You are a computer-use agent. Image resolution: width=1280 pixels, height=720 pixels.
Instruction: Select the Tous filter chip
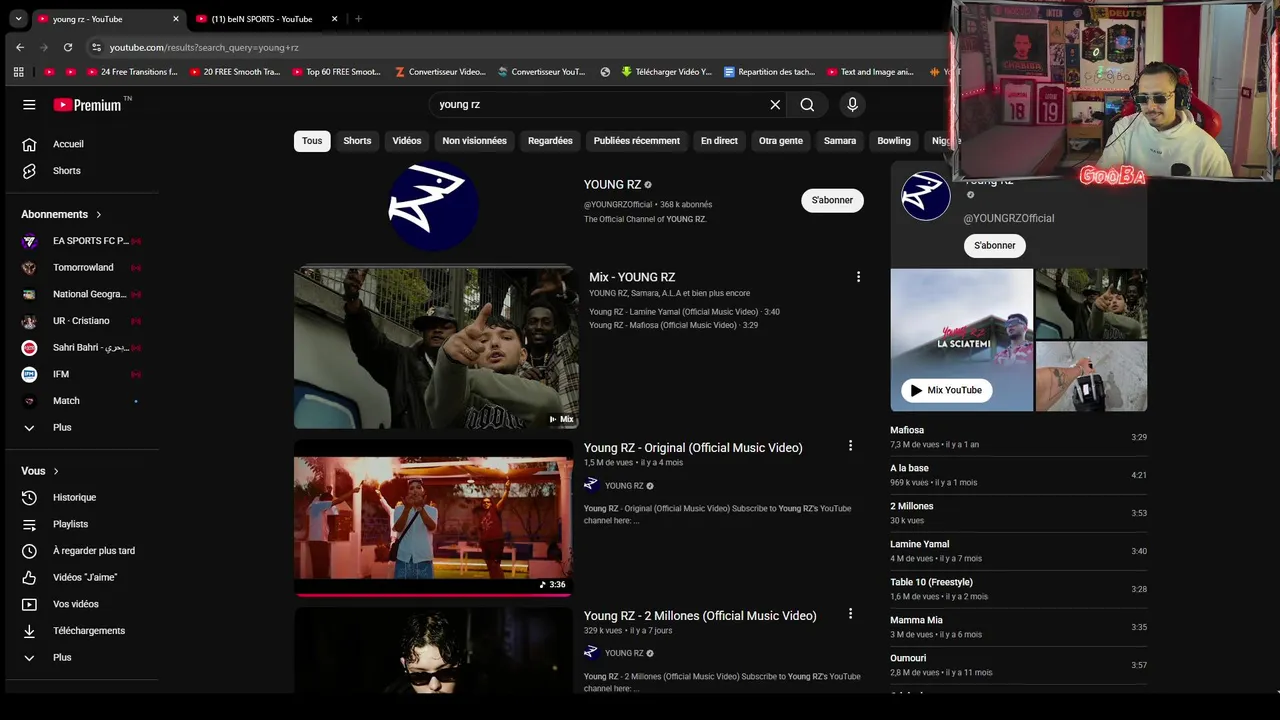pos(312,141)
